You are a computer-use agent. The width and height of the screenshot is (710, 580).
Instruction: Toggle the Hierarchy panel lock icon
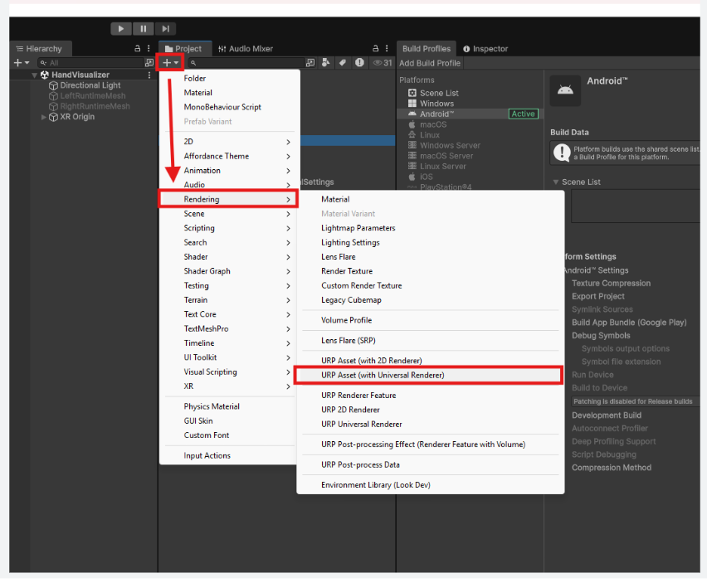tap(137, 48)
